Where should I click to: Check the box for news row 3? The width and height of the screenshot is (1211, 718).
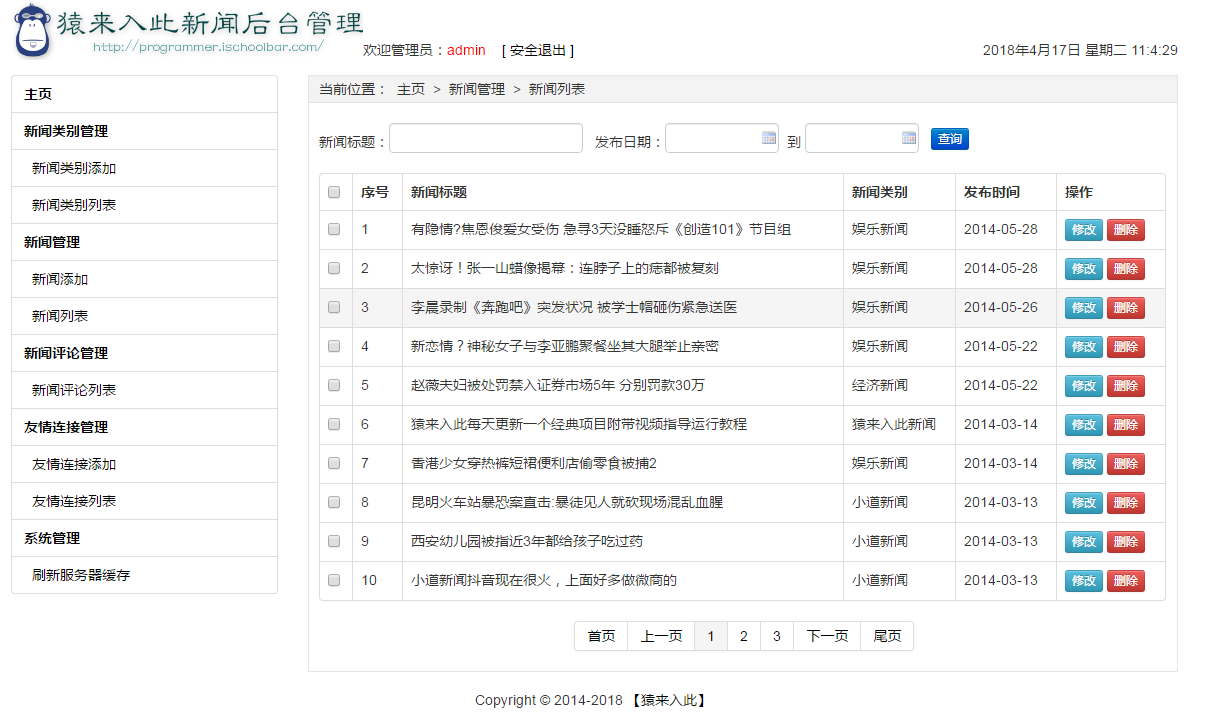click(334, 307)
